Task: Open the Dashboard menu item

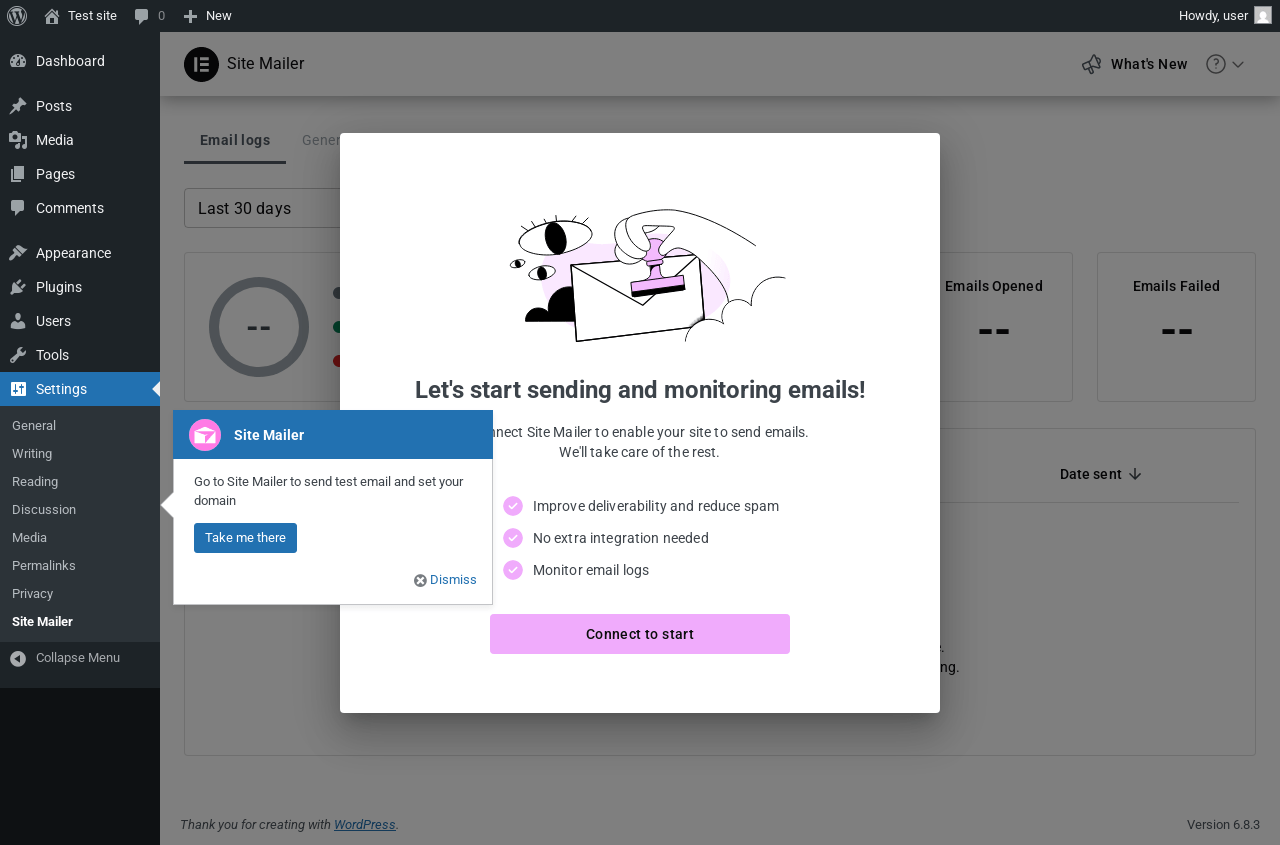Action: [x=80, y=61]
